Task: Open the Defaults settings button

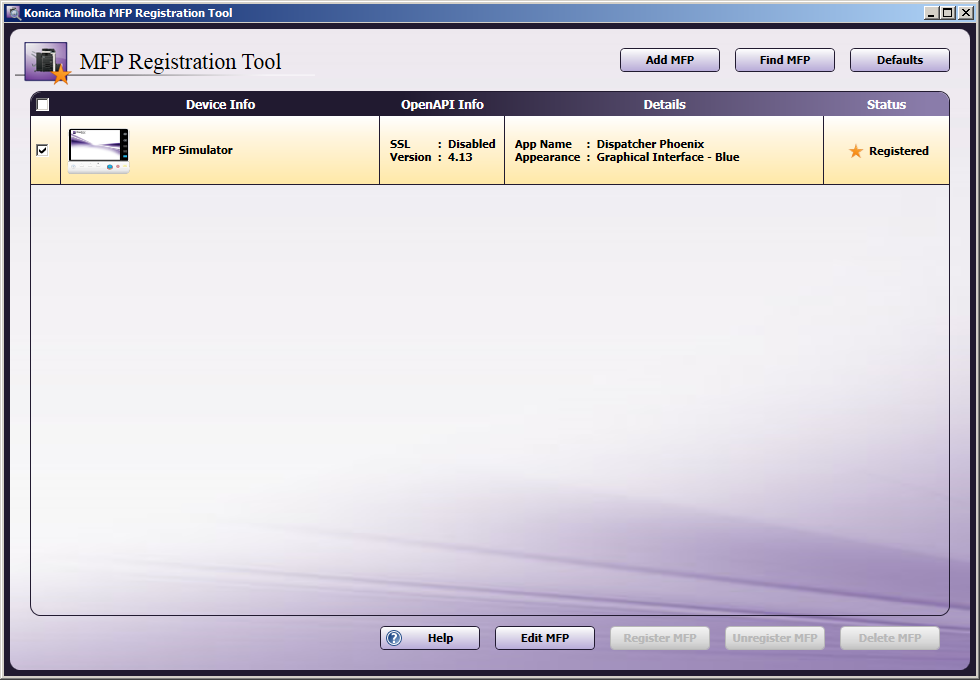Action: pos(899,60)
